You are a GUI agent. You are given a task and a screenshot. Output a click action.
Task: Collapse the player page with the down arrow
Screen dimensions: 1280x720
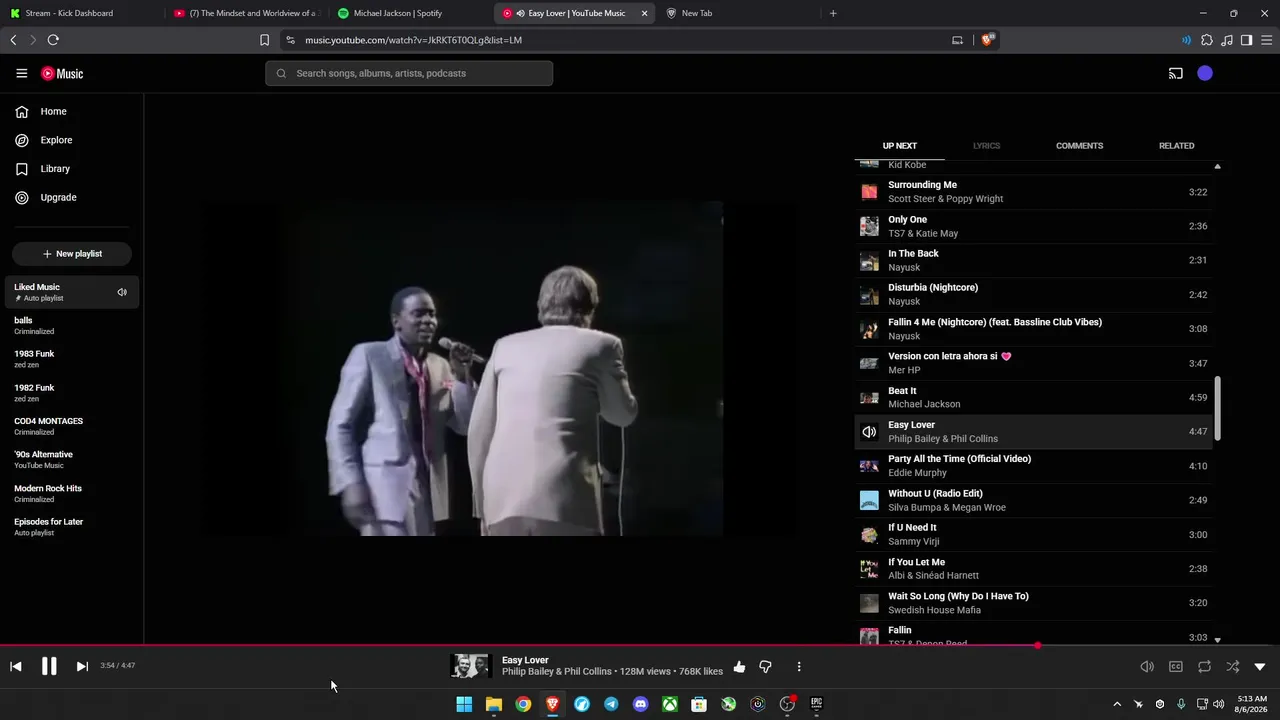[x=1260, y=667]
